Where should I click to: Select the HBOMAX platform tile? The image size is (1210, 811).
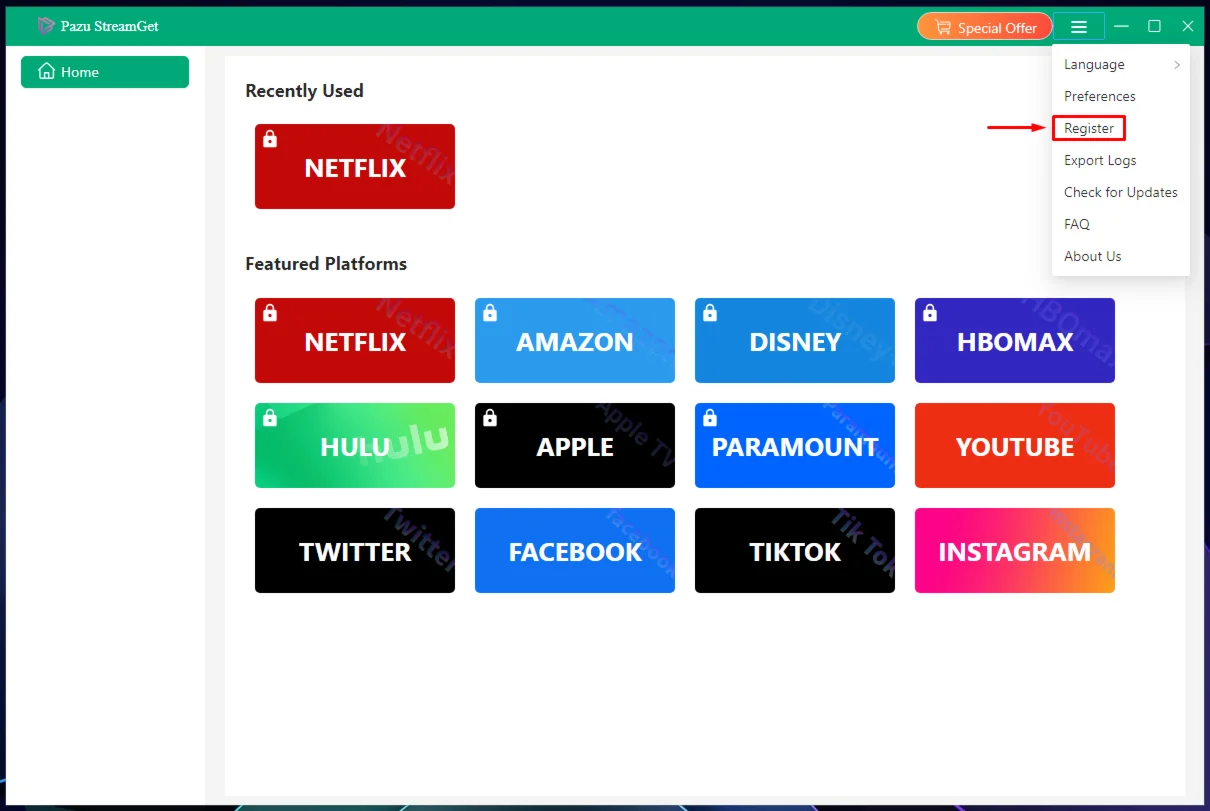pyautogui.click(x=1015, y=341)
